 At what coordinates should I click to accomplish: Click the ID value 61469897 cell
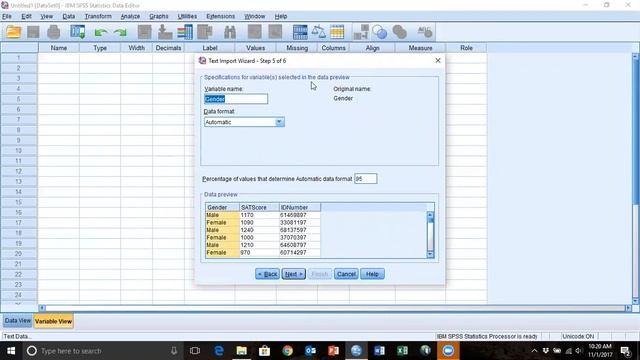click(300, 215)
